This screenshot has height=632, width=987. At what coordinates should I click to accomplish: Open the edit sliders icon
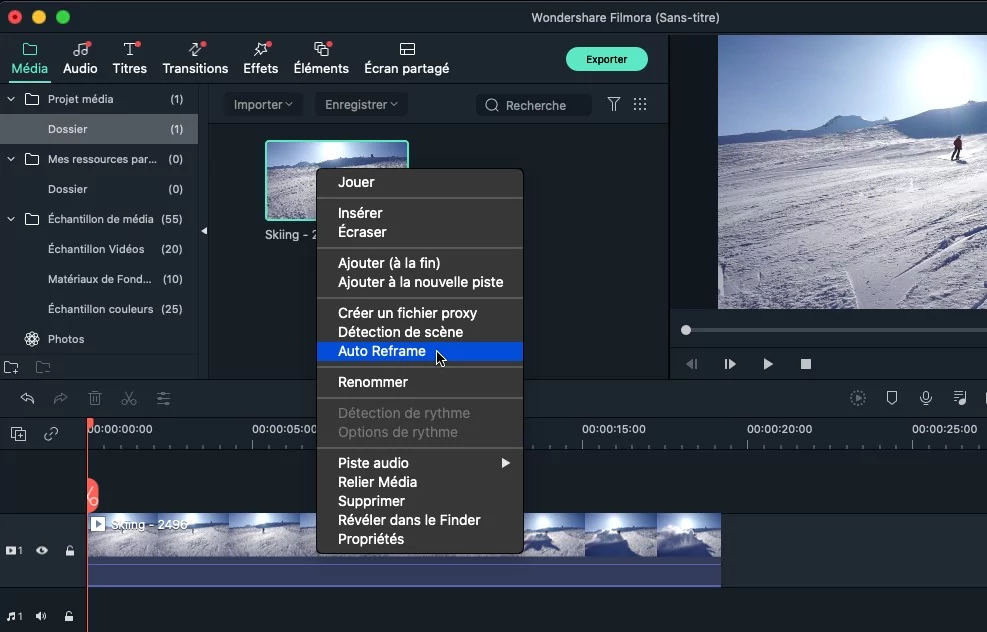[163, 398]
